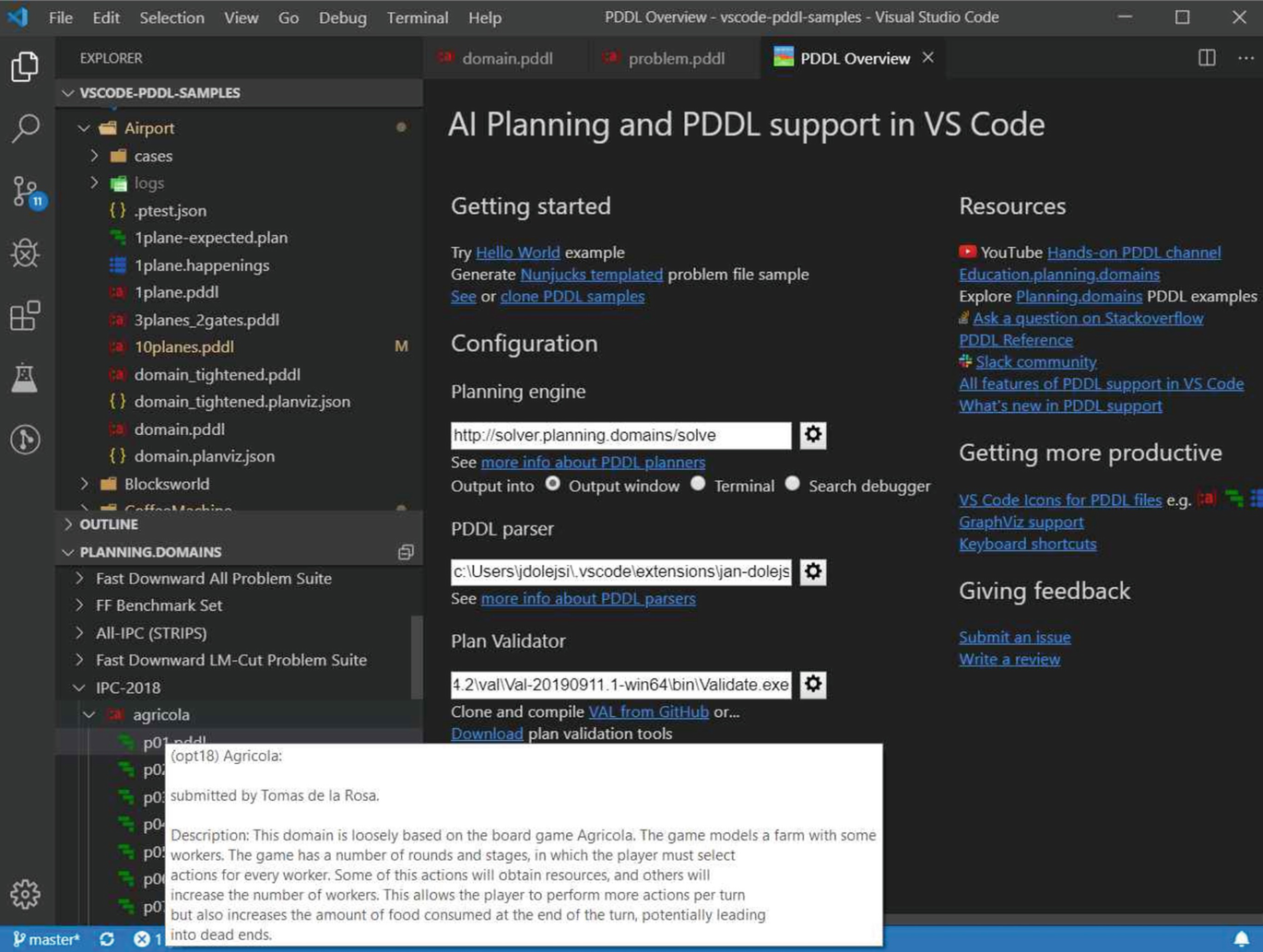The image size is (1263, 952).
Task: Collapse the Airport folder
Action: (x=84, y=128)
